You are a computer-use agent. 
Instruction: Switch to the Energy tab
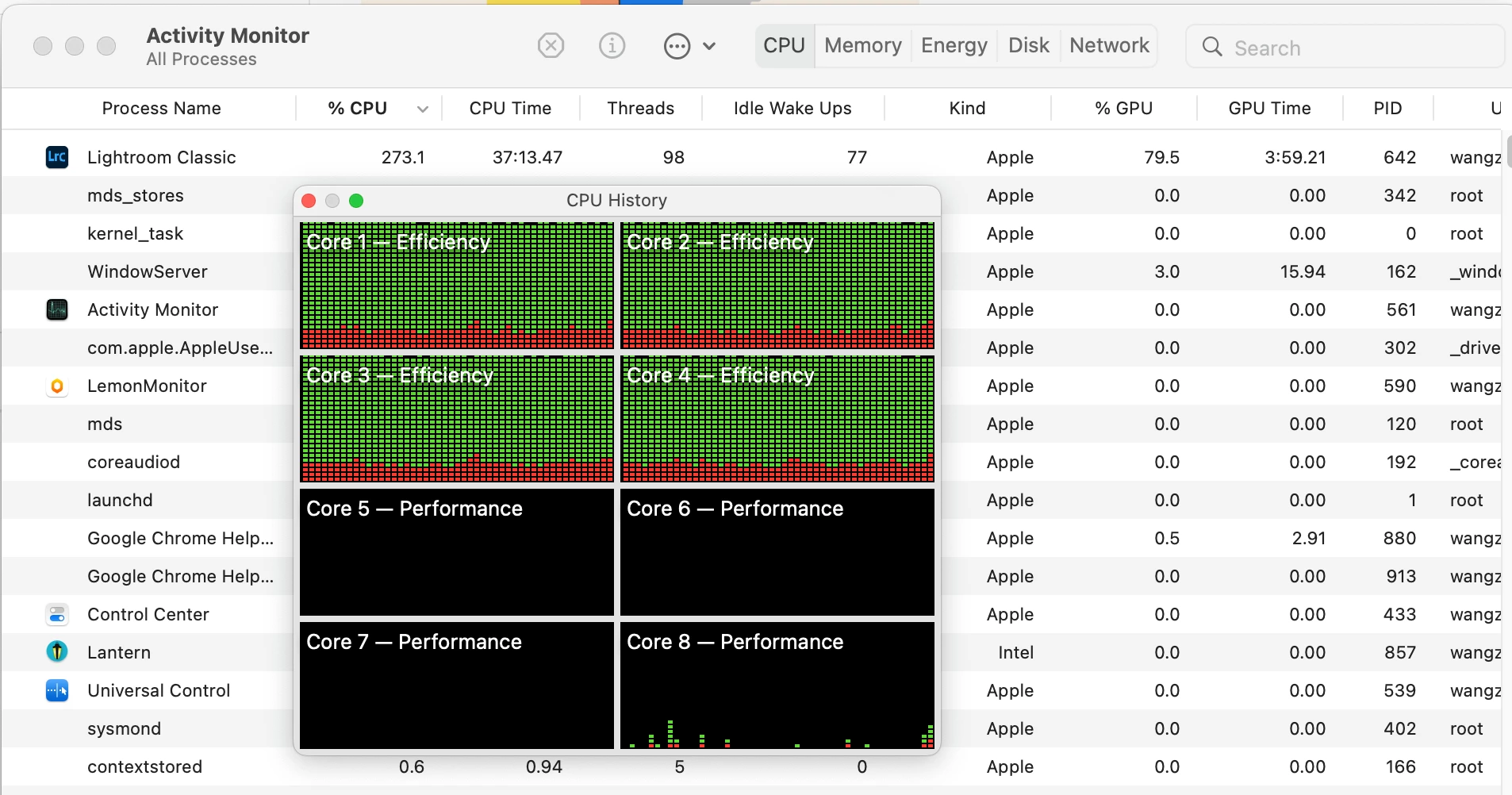[x=954, y=45]
